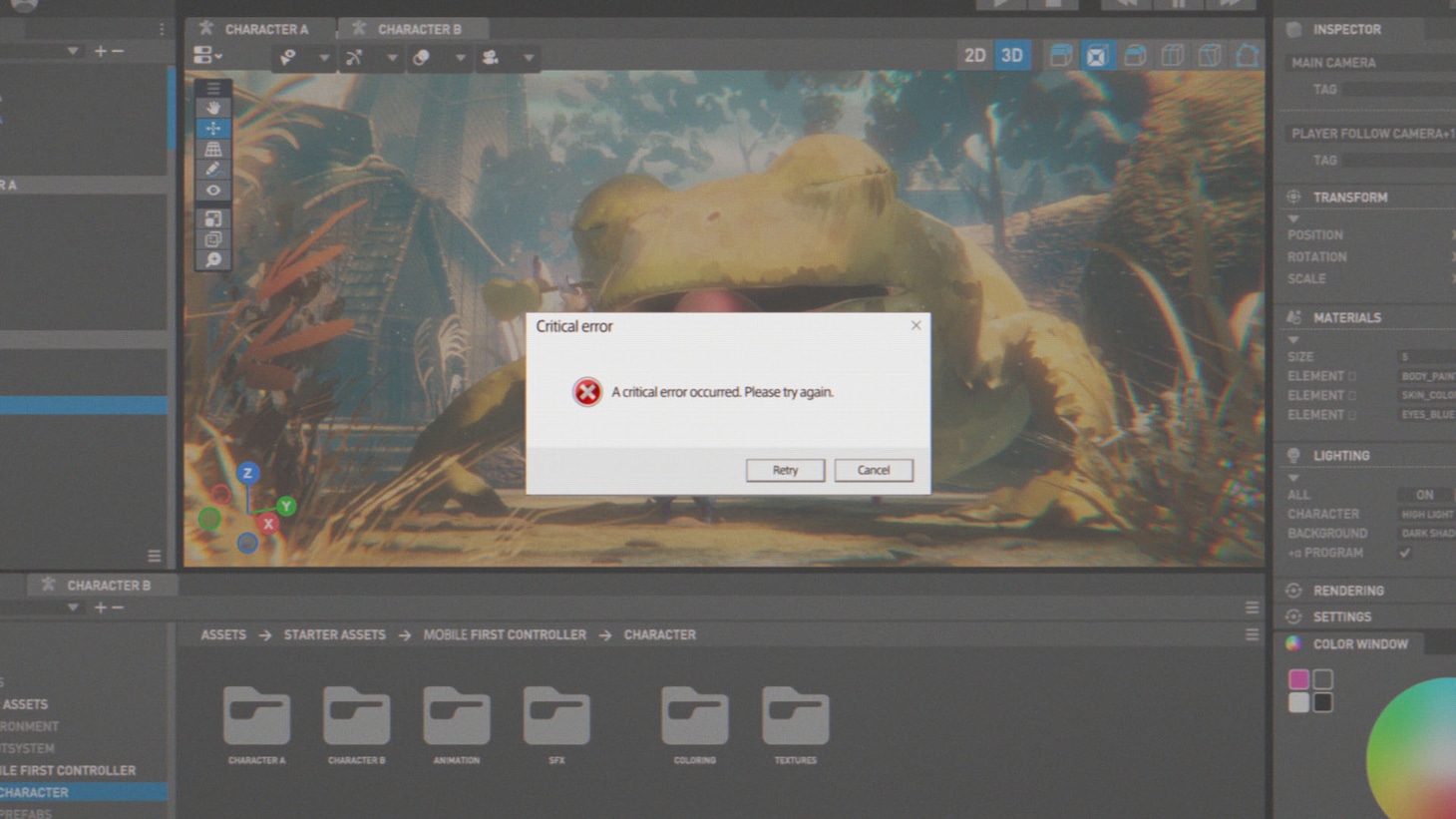This screenshot has height=819, width=1456.
Task: Click the Character breadcrumb item
Action: [659, 634]
